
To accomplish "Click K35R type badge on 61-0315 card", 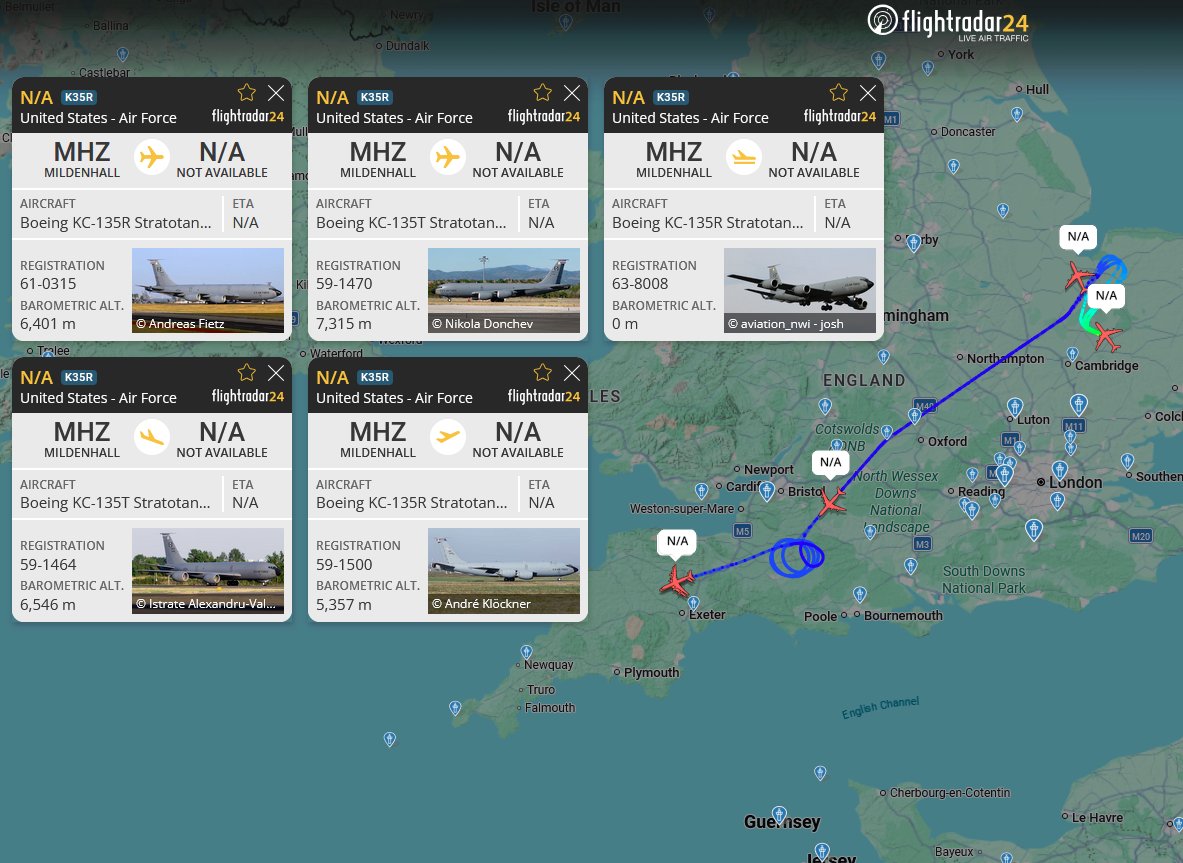I will point(78,97).
